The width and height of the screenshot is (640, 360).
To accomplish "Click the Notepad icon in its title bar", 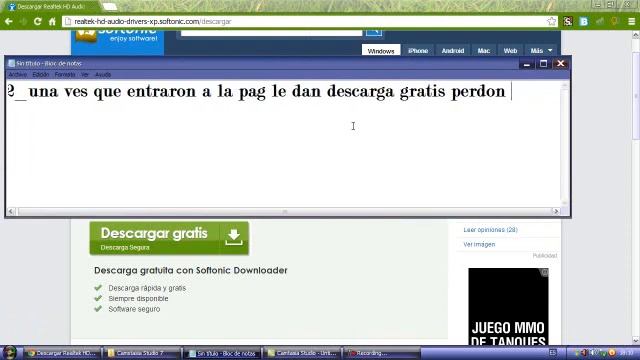I will tap(11, 63).
